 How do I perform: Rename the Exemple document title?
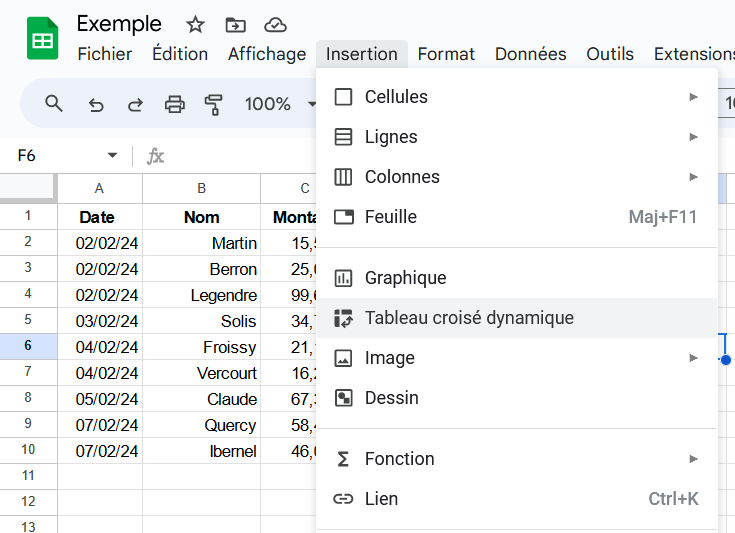click(x=119, y=24)
